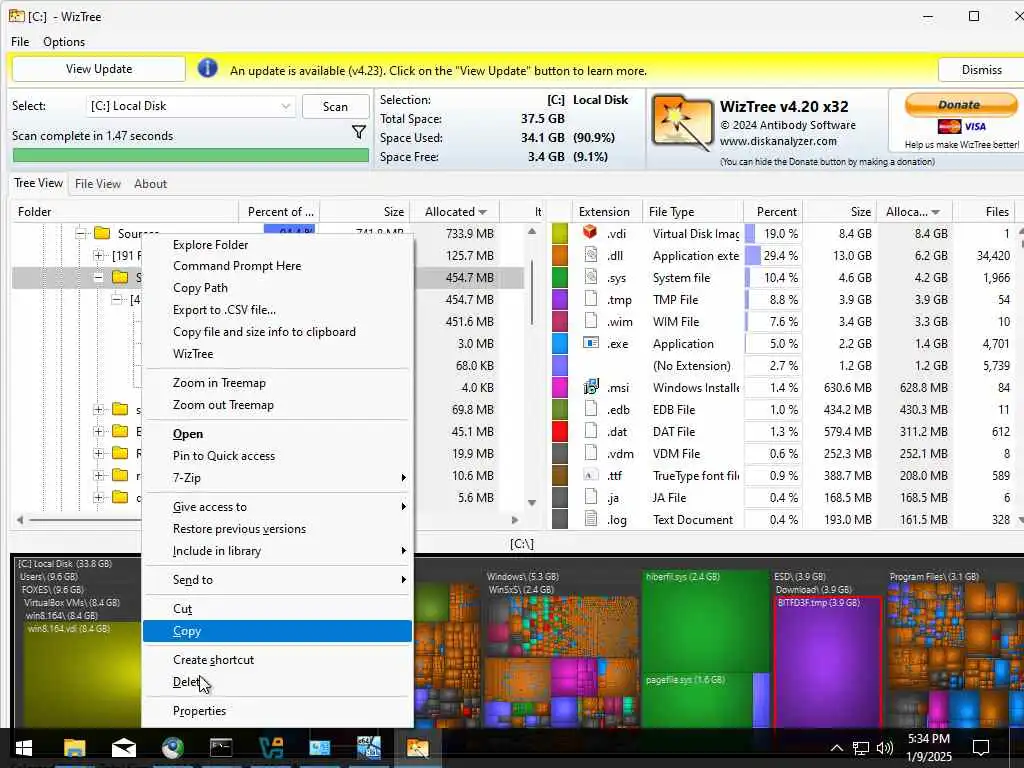Sort by the Allocated column header
Screen dimensions: 1024x768
click(x=456, y=212)
